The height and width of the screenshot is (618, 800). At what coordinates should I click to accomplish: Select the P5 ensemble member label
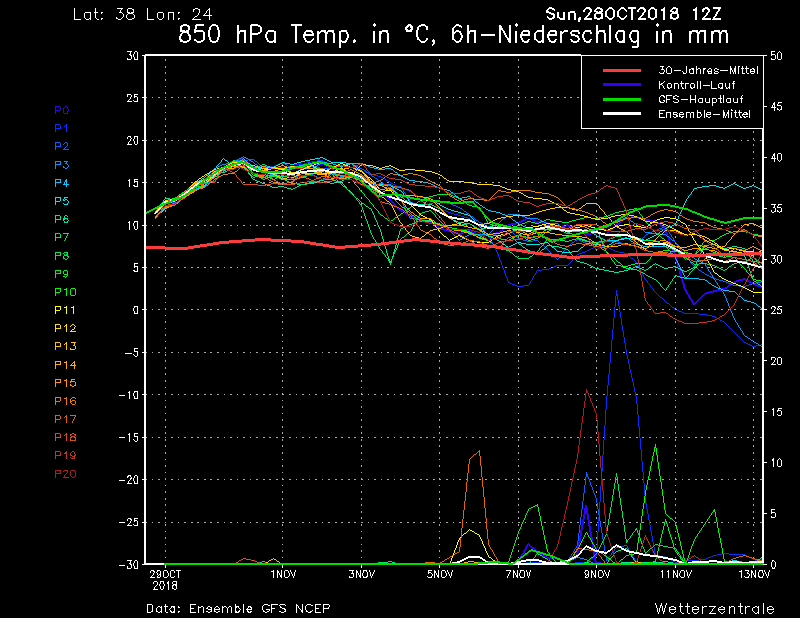pyautogui.click(x=61, y=201)
